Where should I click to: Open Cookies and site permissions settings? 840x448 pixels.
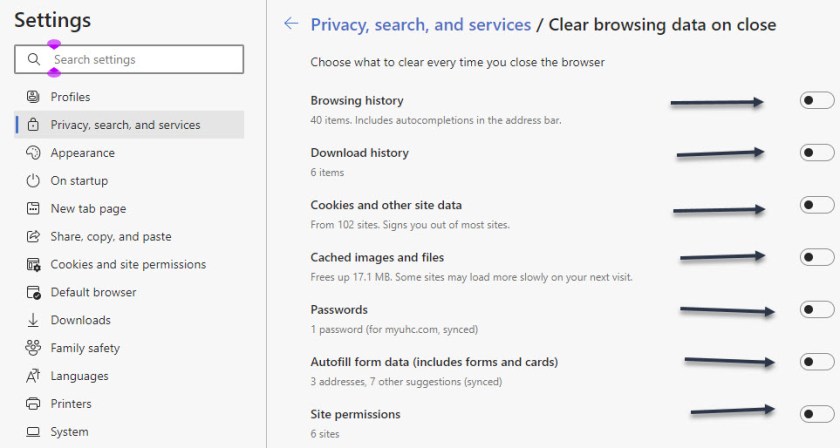[128, 265]
